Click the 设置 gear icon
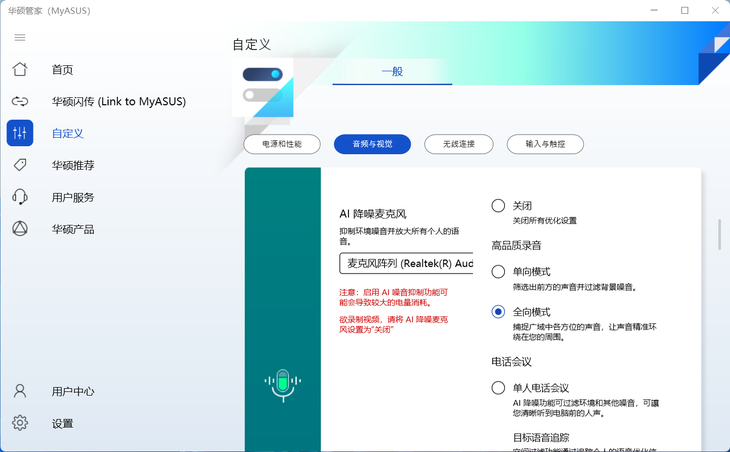Image resolution: width=730 pixels, height=452 pixels. point(20,423)
